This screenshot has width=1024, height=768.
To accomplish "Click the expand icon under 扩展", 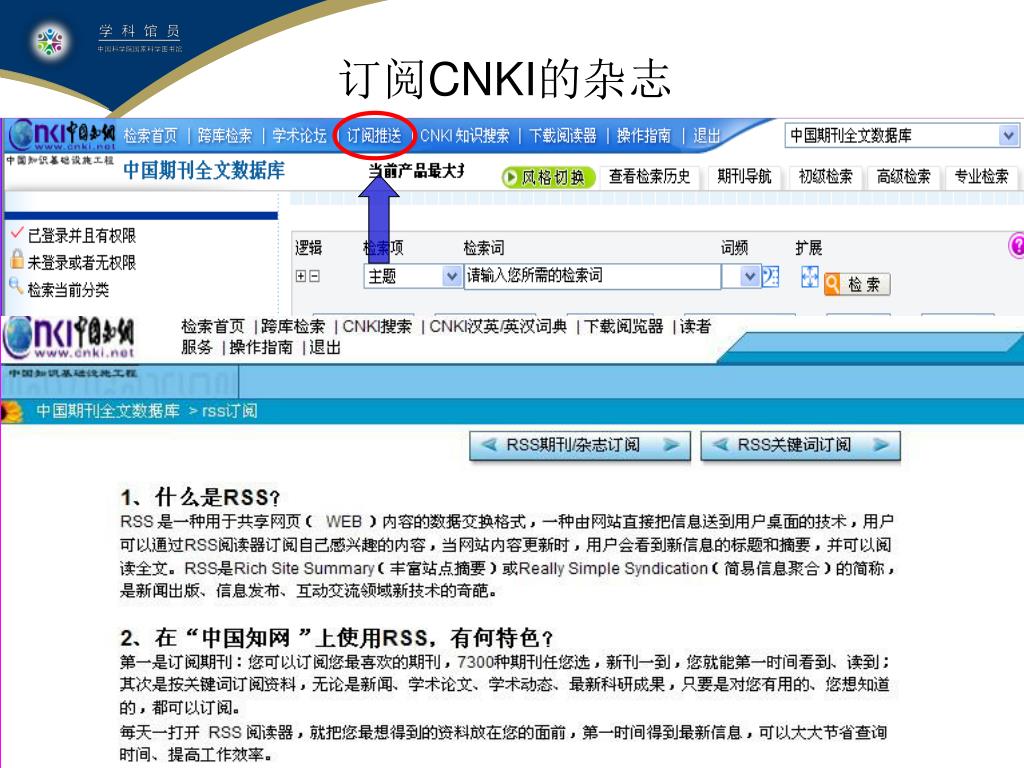I will pos(810,277).
